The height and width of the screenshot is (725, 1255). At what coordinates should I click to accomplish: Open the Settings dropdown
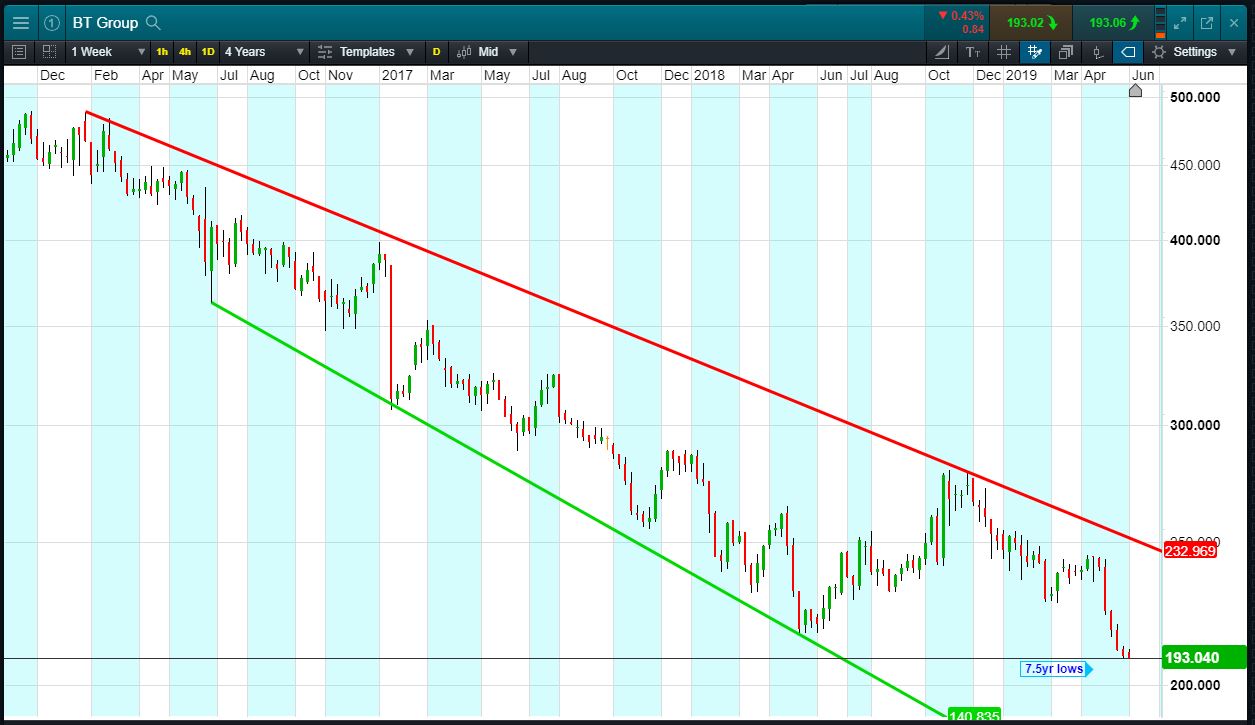(x=1194, y=51)
